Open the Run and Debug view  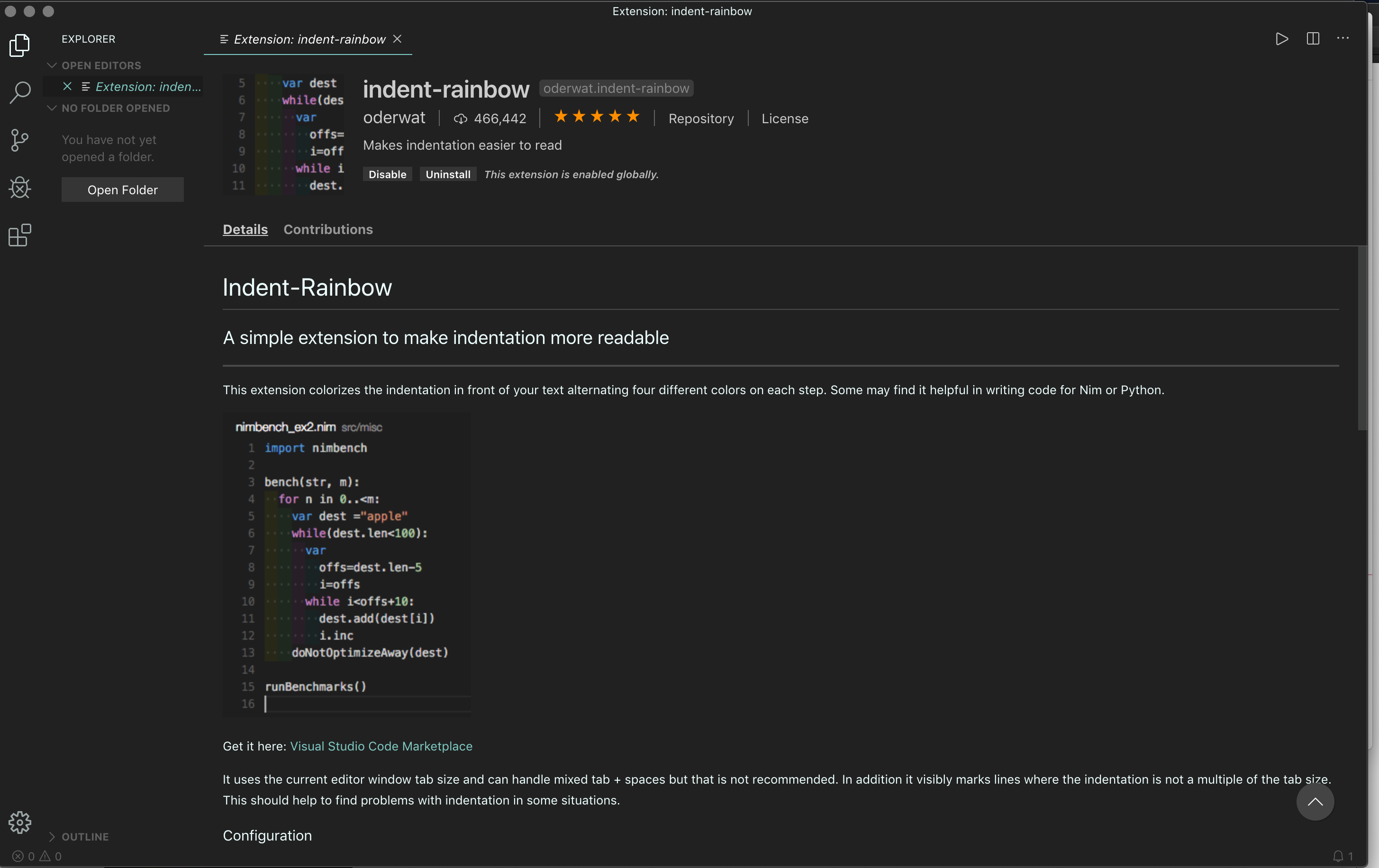[19, 187]
